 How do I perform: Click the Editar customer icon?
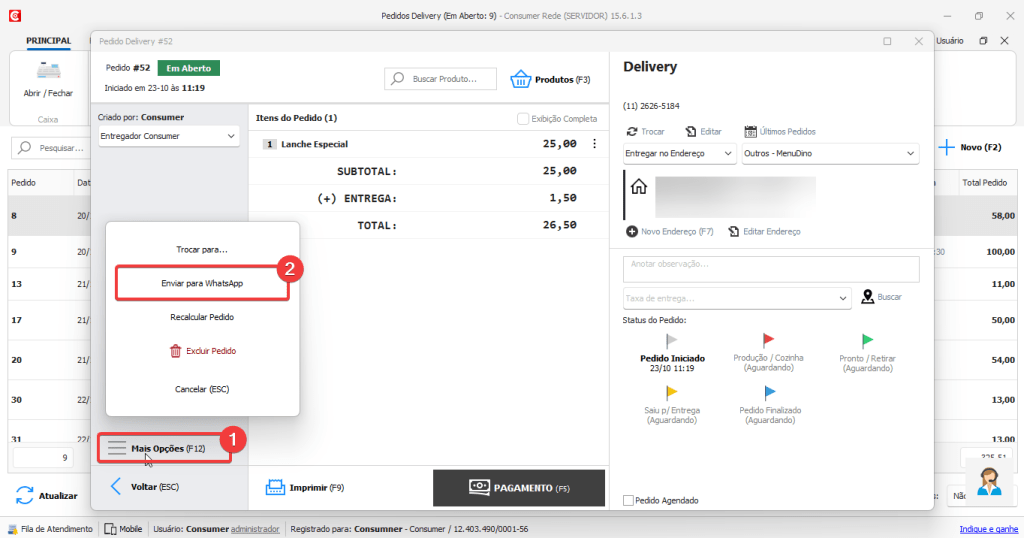[690, 132]
